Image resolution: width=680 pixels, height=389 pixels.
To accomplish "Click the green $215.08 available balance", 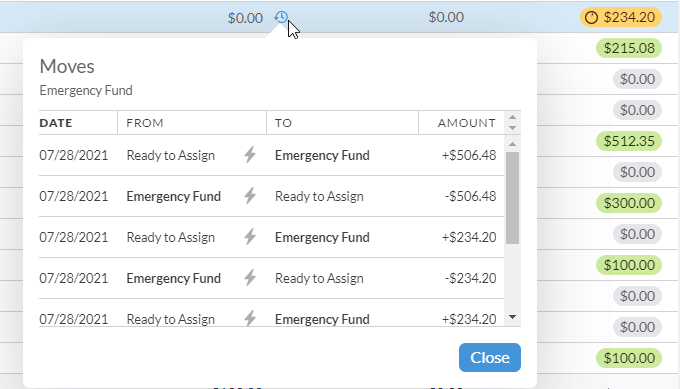I will pos(629,48).
